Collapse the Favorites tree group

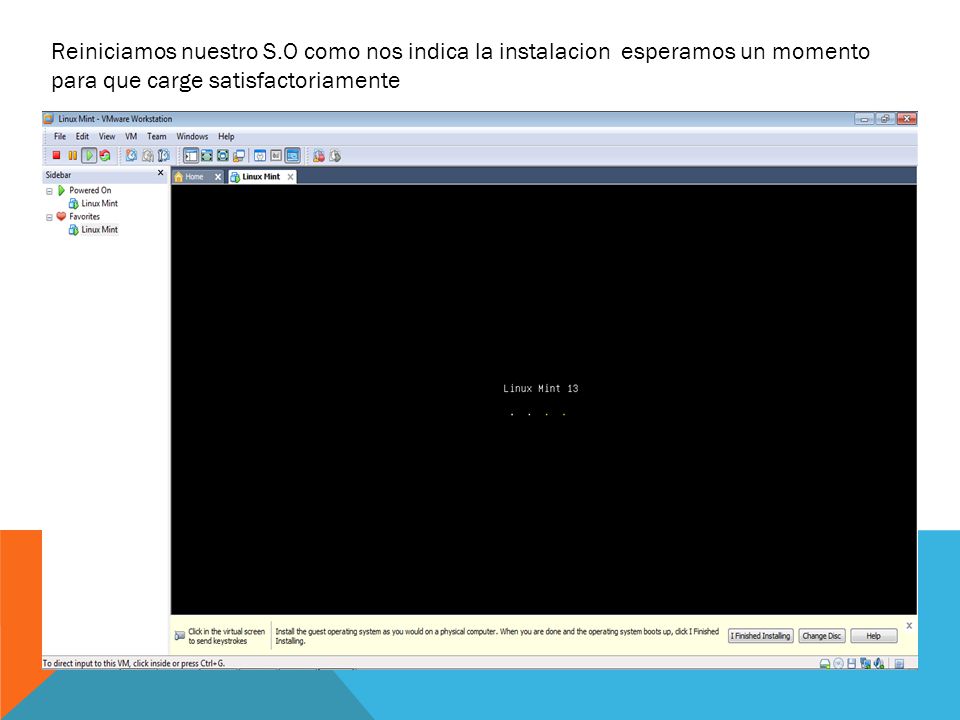(50, 217)
